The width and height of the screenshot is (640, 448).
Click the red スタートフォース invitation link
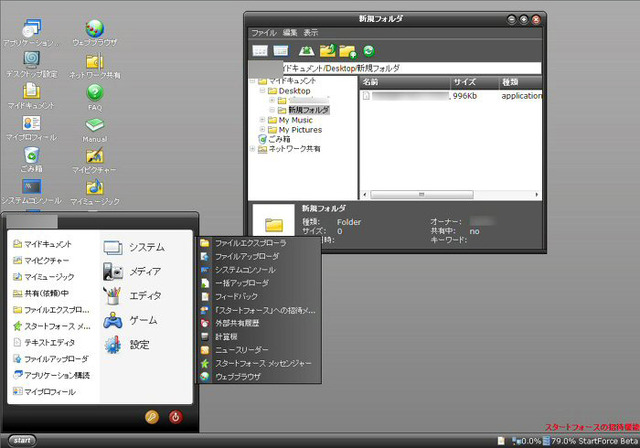(x=592, y=427)
